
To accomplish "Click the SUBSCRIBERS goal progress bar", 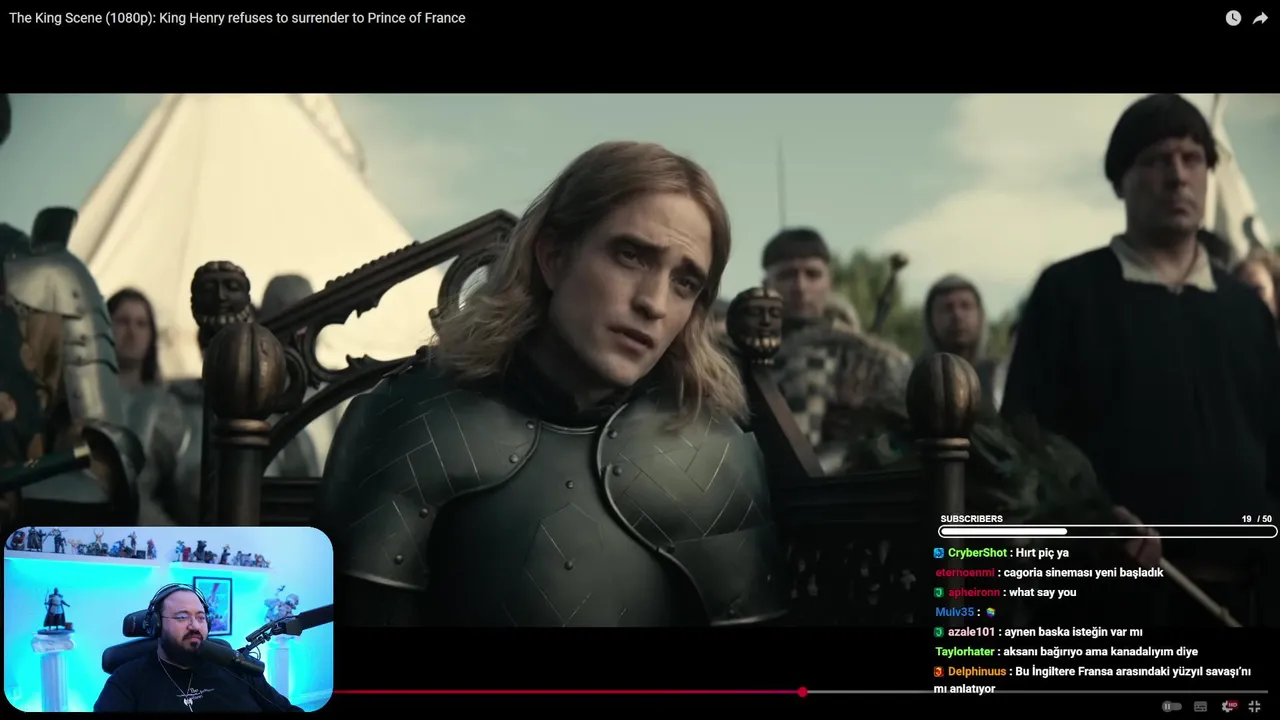I will click(x=1108, y=531).
